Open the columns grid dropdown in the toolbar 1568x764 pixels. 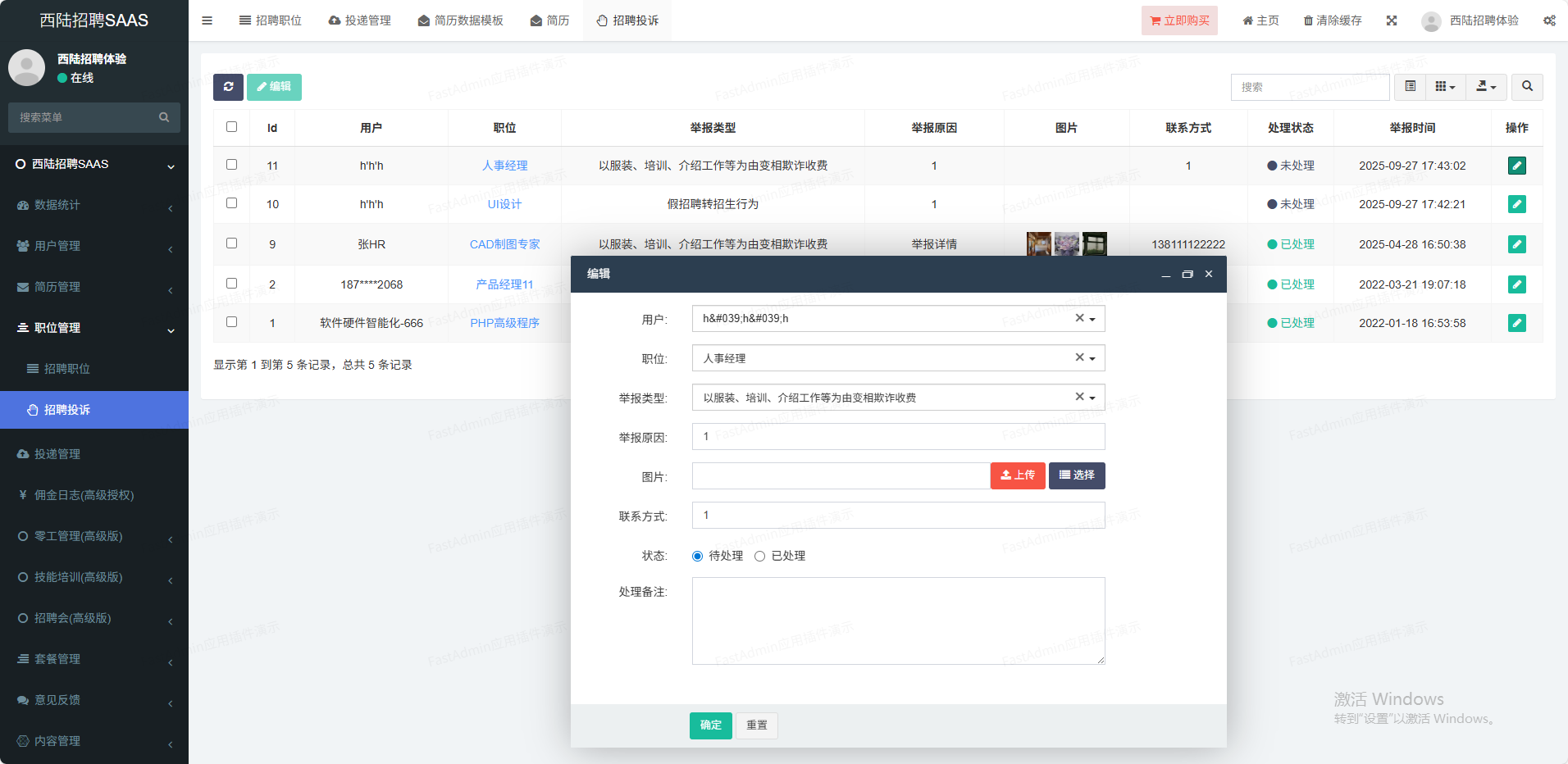pos(1445,87)
